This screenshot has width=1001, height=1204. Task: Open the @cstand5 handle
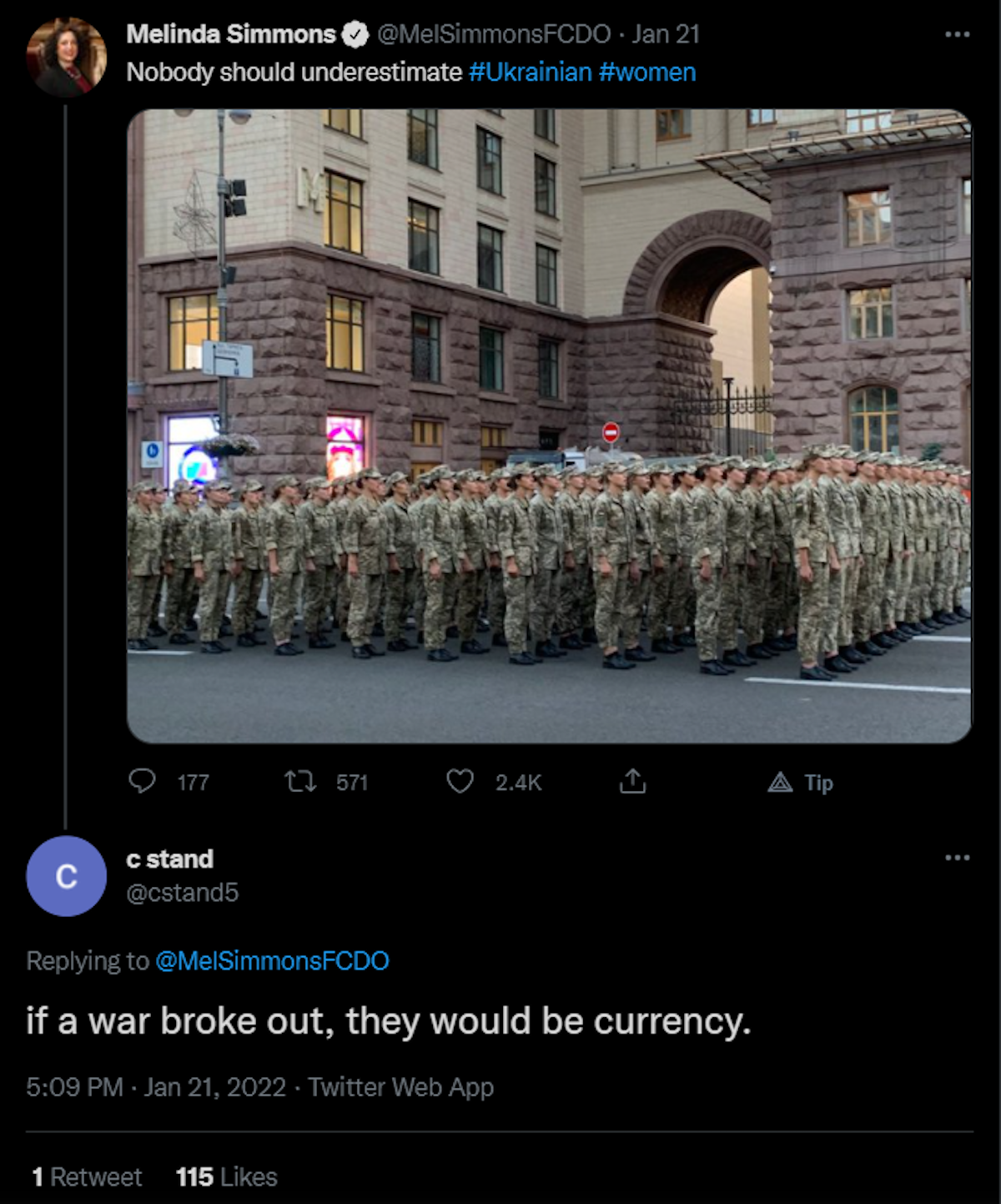pos(183,893)
